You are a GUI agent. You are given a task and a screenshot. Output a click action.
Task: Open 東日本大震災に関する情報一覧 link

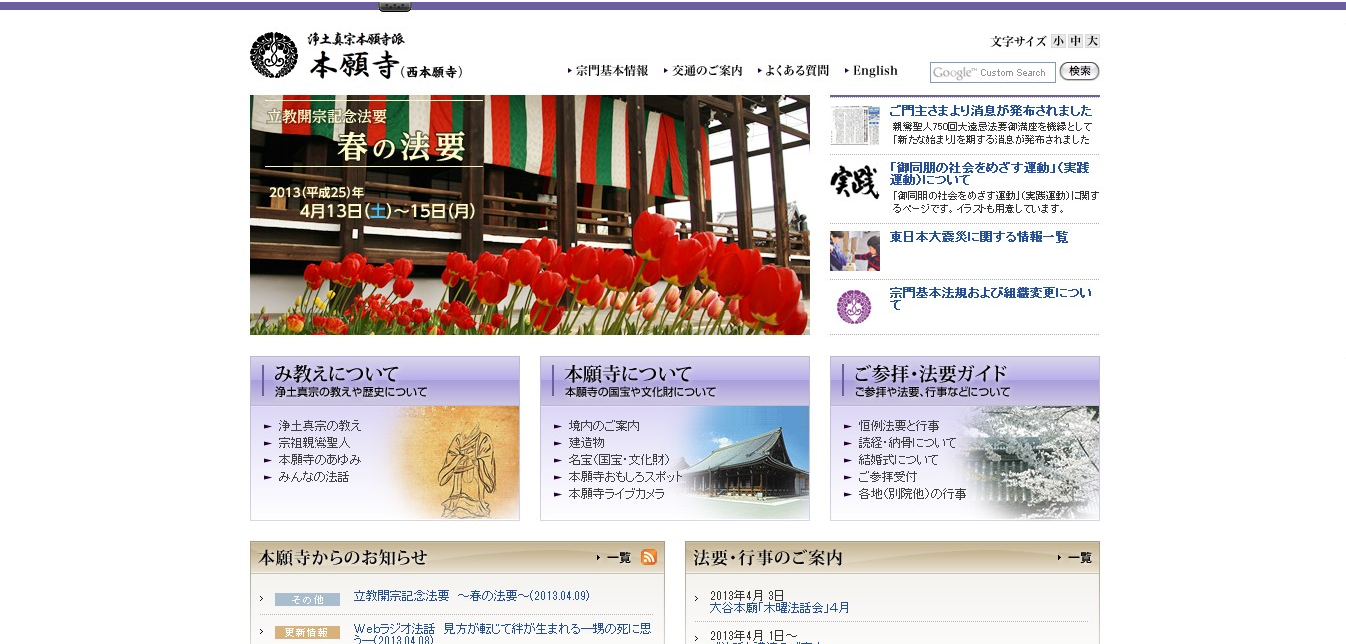pos(979,237)
